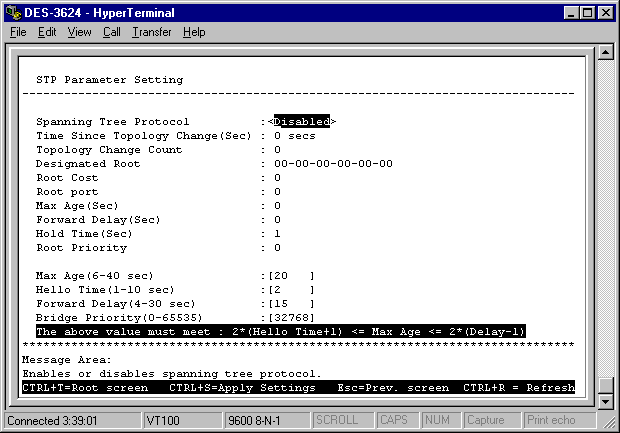Open the File menu
620x433 pixels.
tap(18, 32)
